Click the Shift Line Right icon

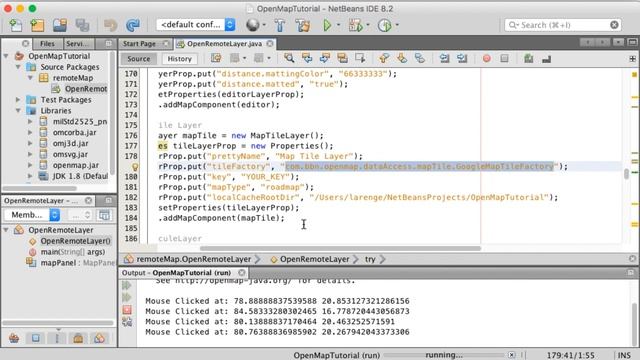point(462,58)
